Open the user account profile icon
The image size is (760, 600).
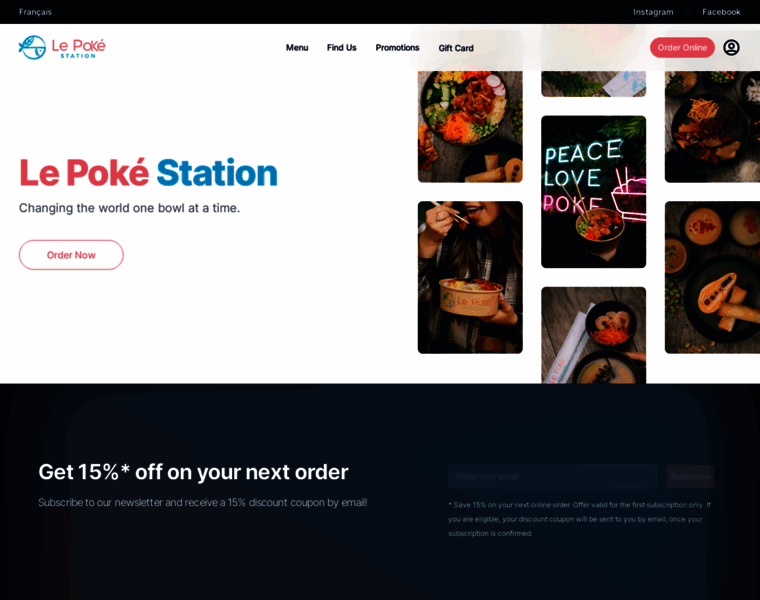point(731,47)
